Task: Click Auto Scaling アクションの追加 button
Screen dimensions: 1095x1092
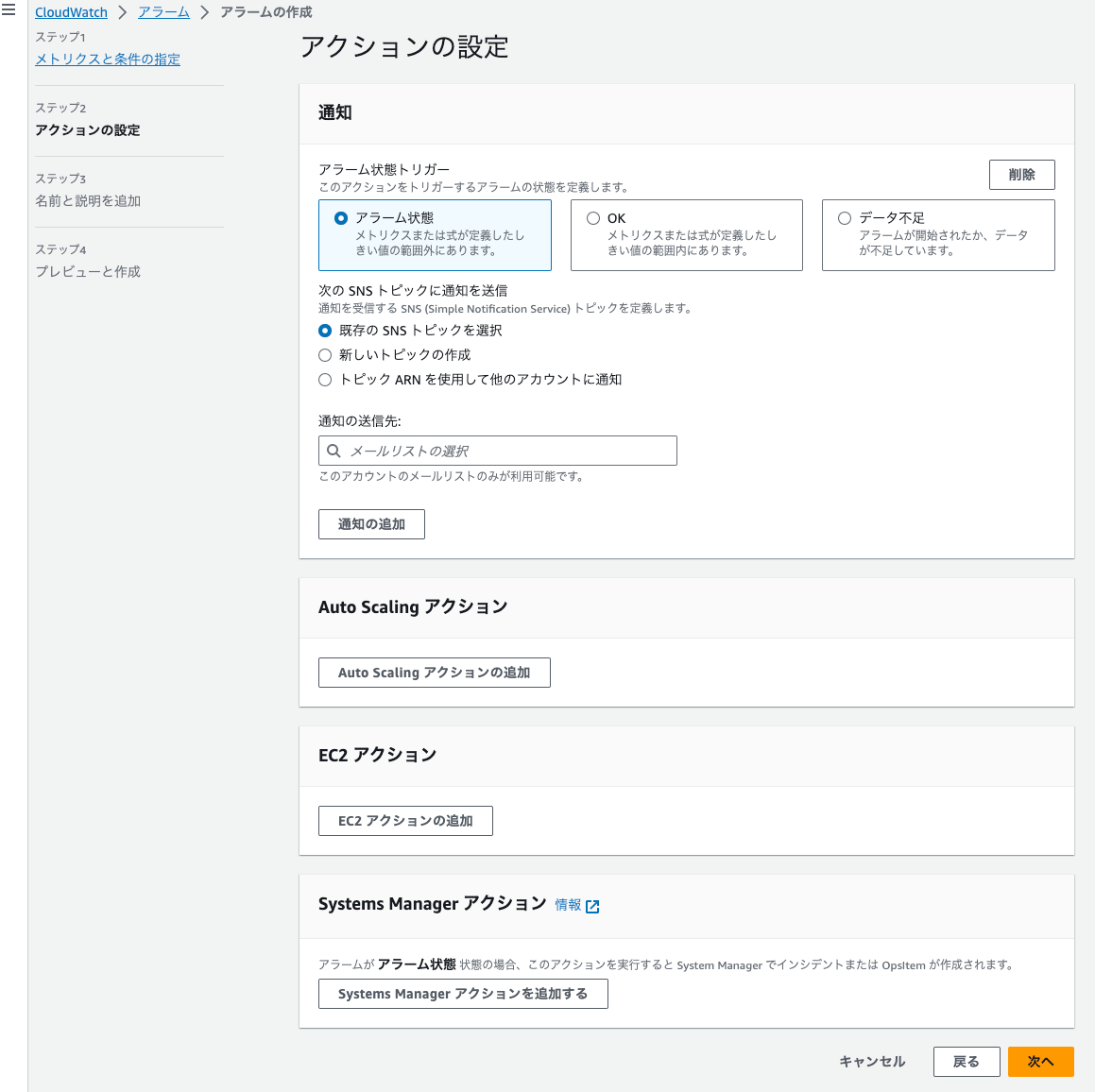Action: tap(435, 673)
